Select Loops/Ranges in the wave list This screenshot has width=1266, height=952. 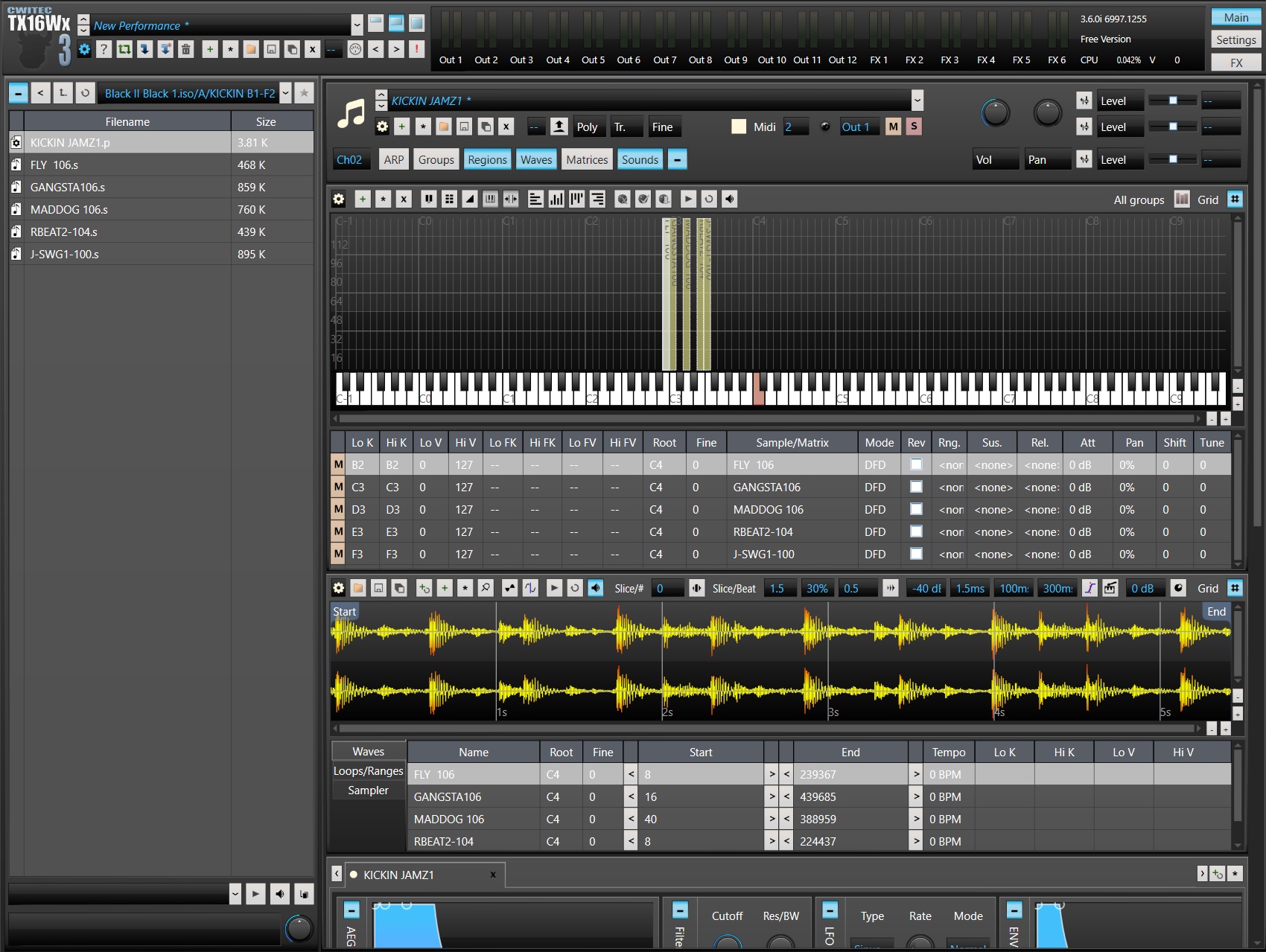[369, 771]
